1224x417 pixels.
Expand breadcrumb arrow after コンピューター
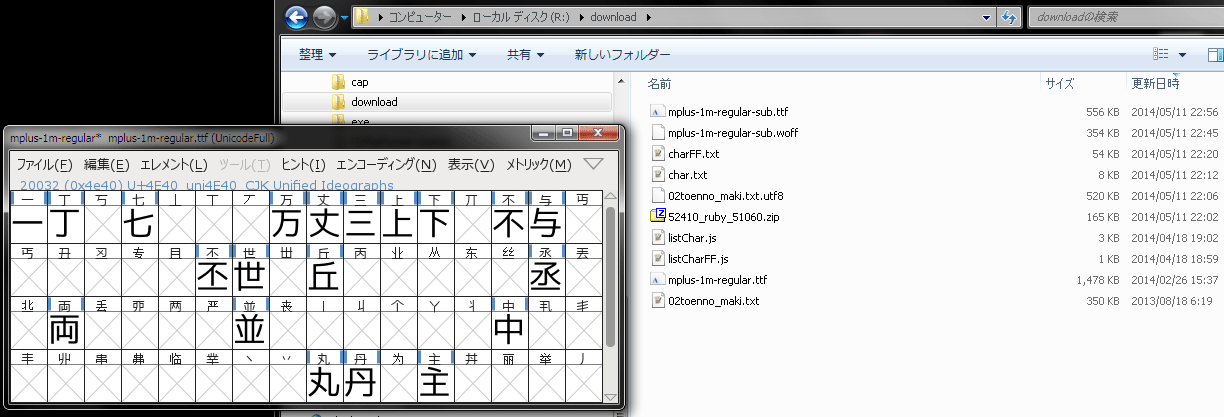tap(462, 17)
